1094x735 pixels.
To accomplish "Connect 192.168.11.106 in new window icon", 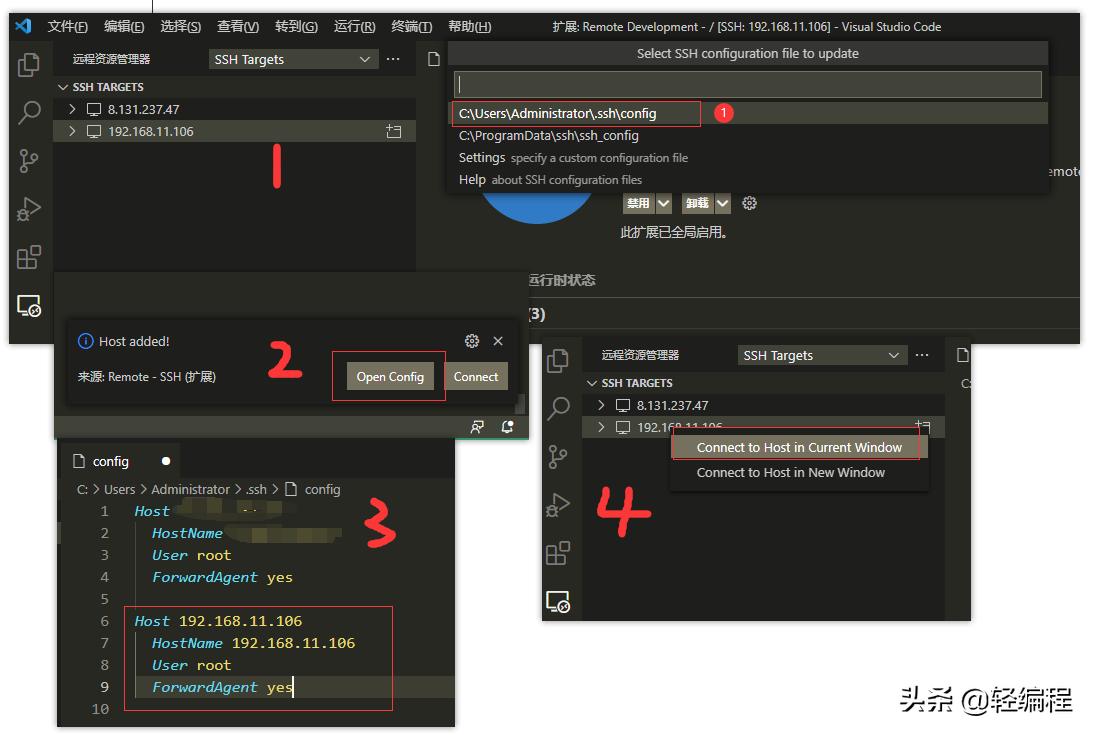I will point(394,131).
